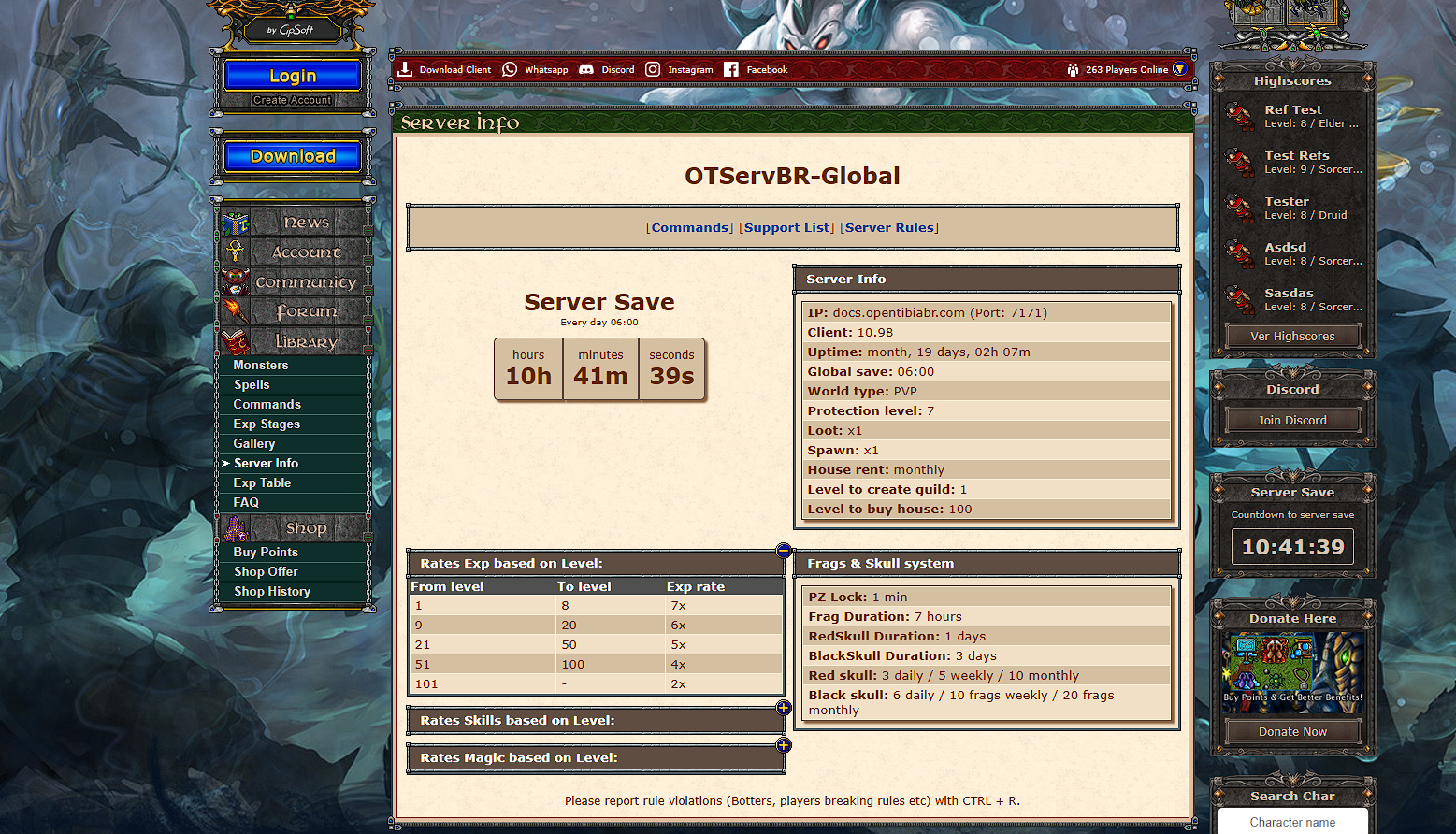1456x834 pixels.
Task: Collapse the Rates Exp based on Level panel
Action: click(x=784, y=551)
